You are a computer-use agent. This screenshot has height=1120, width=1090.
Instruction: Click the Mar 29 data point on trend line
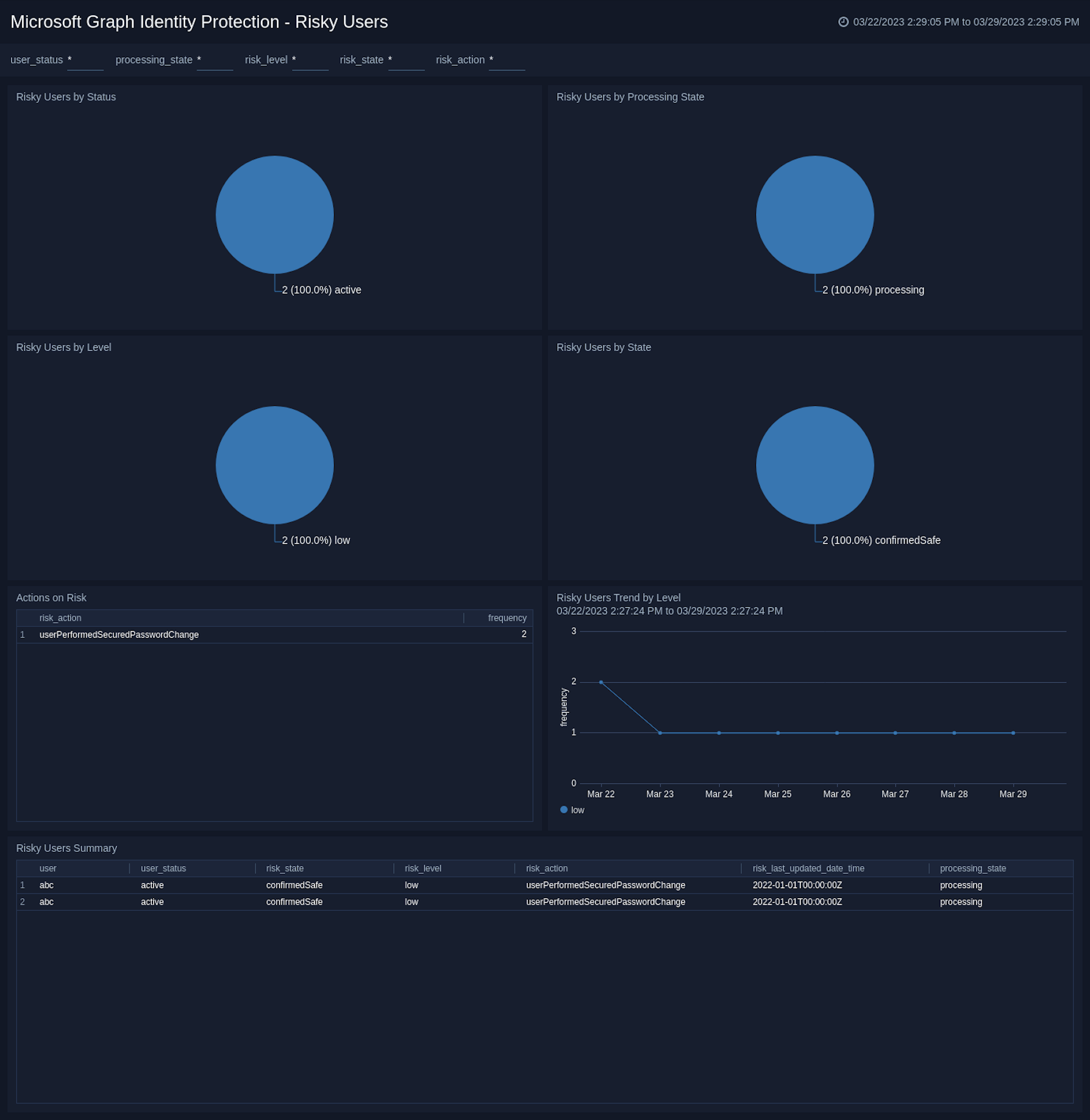pos(1013,733)
